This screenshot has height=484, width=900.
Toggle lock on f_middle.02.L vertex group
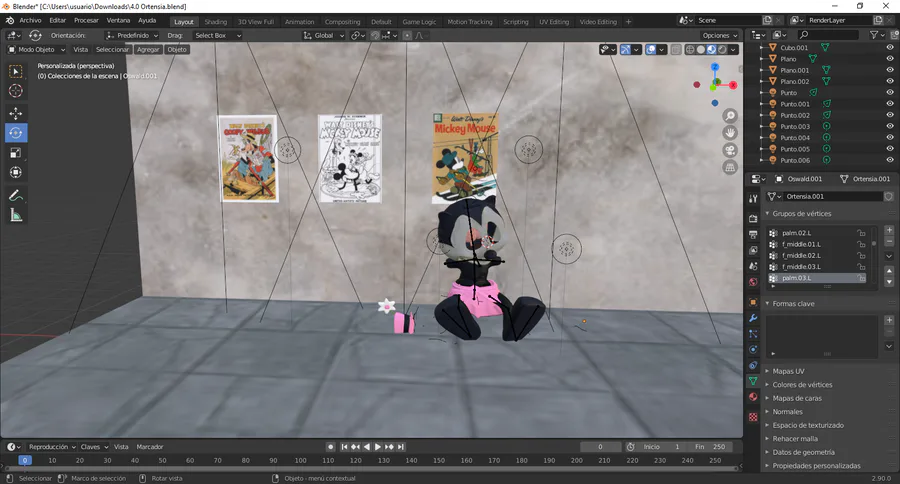(x=862, y=255)
